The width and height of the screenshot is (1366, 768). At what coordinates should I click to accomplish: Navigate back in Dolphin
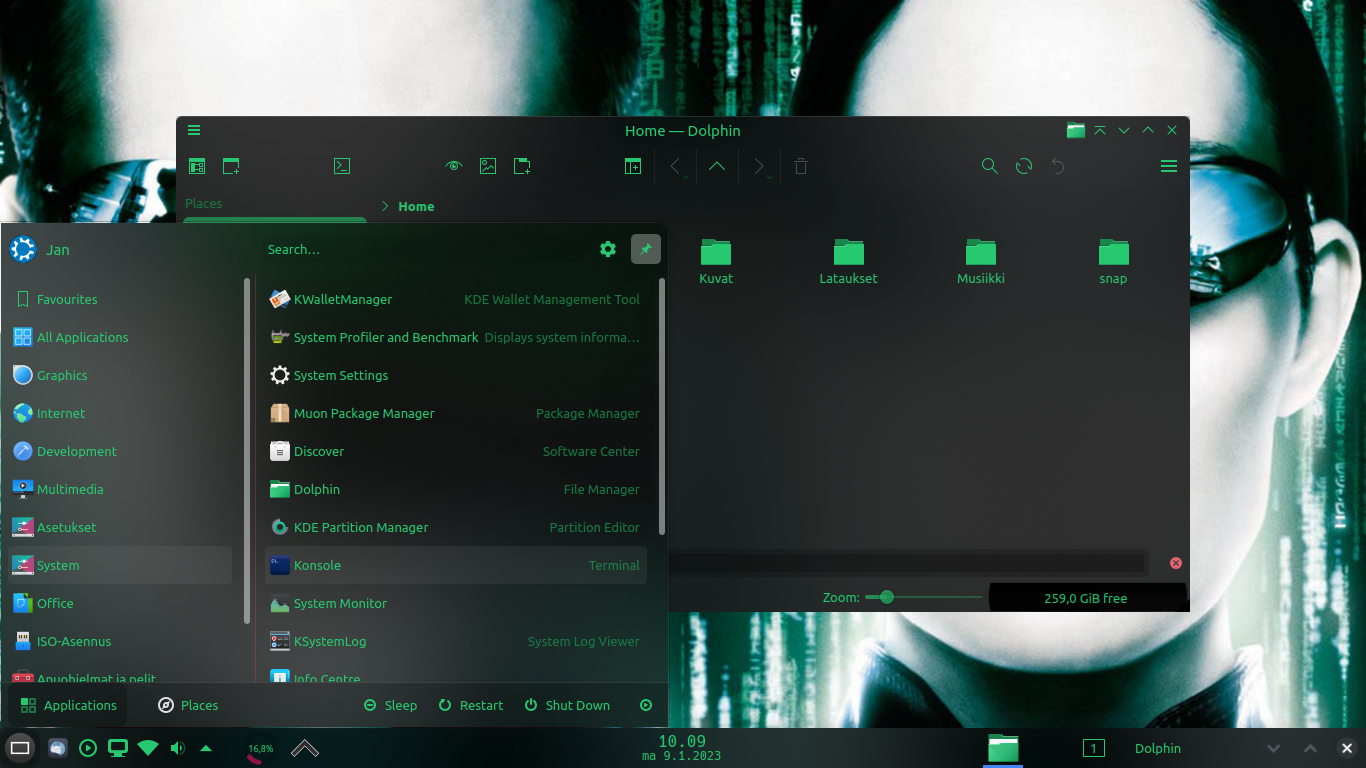point(675,166)
